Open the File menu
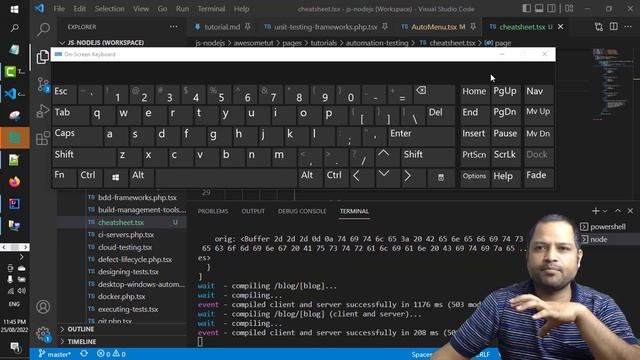 [x=59, y=9]
